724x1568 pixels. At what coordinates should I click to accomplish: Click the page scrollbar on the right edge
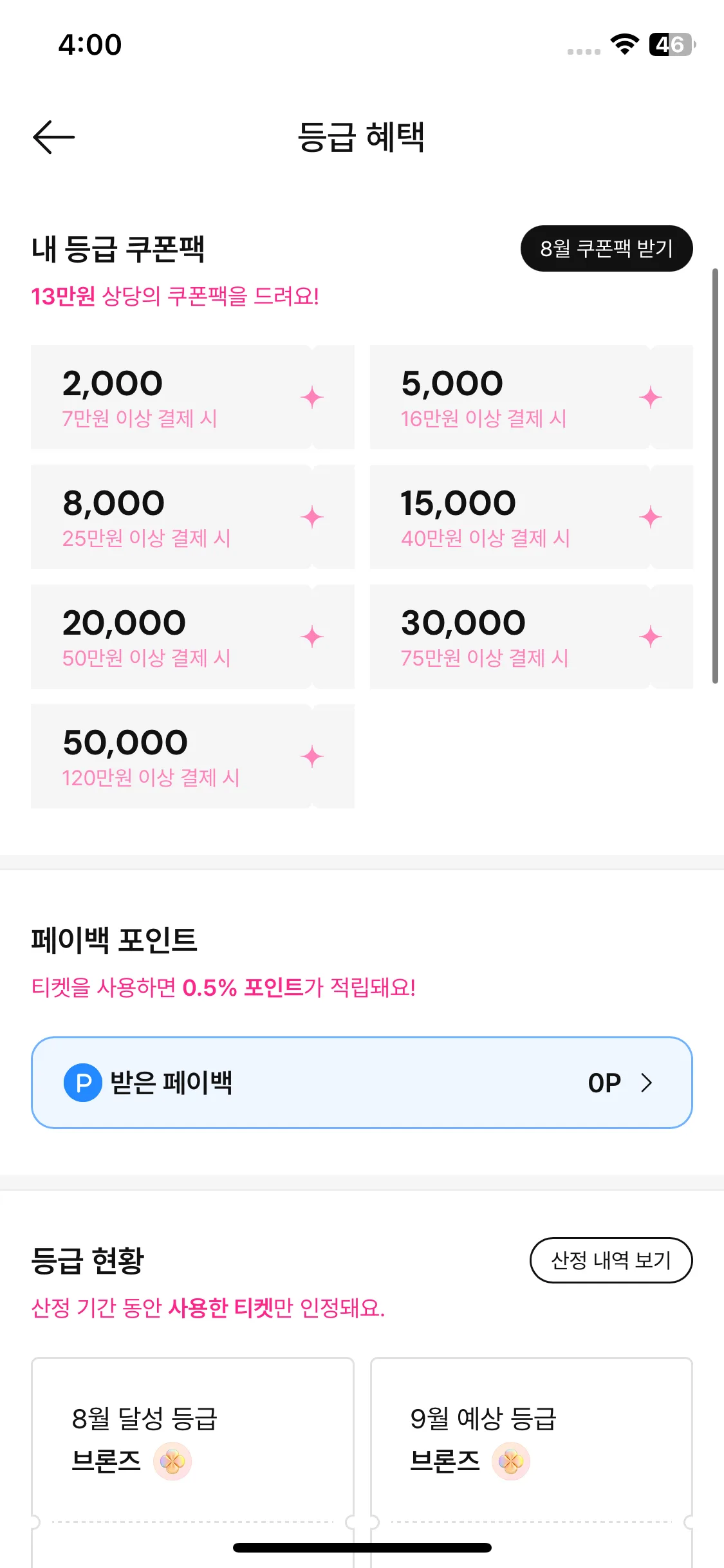point(715,476)
